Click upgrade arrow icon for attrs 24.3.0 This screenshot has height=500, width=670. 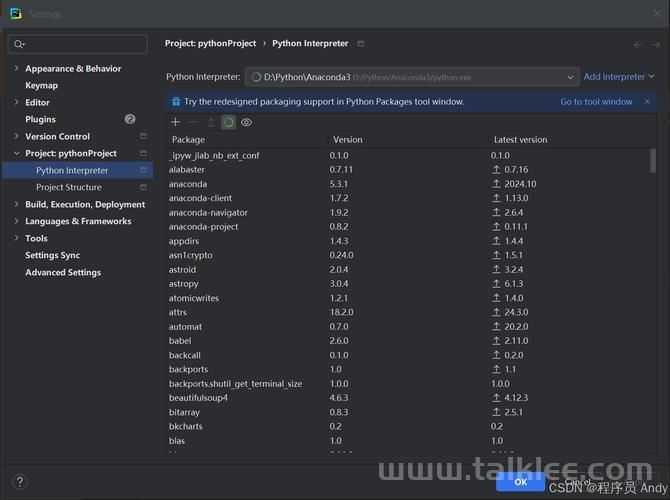(496, 312)
